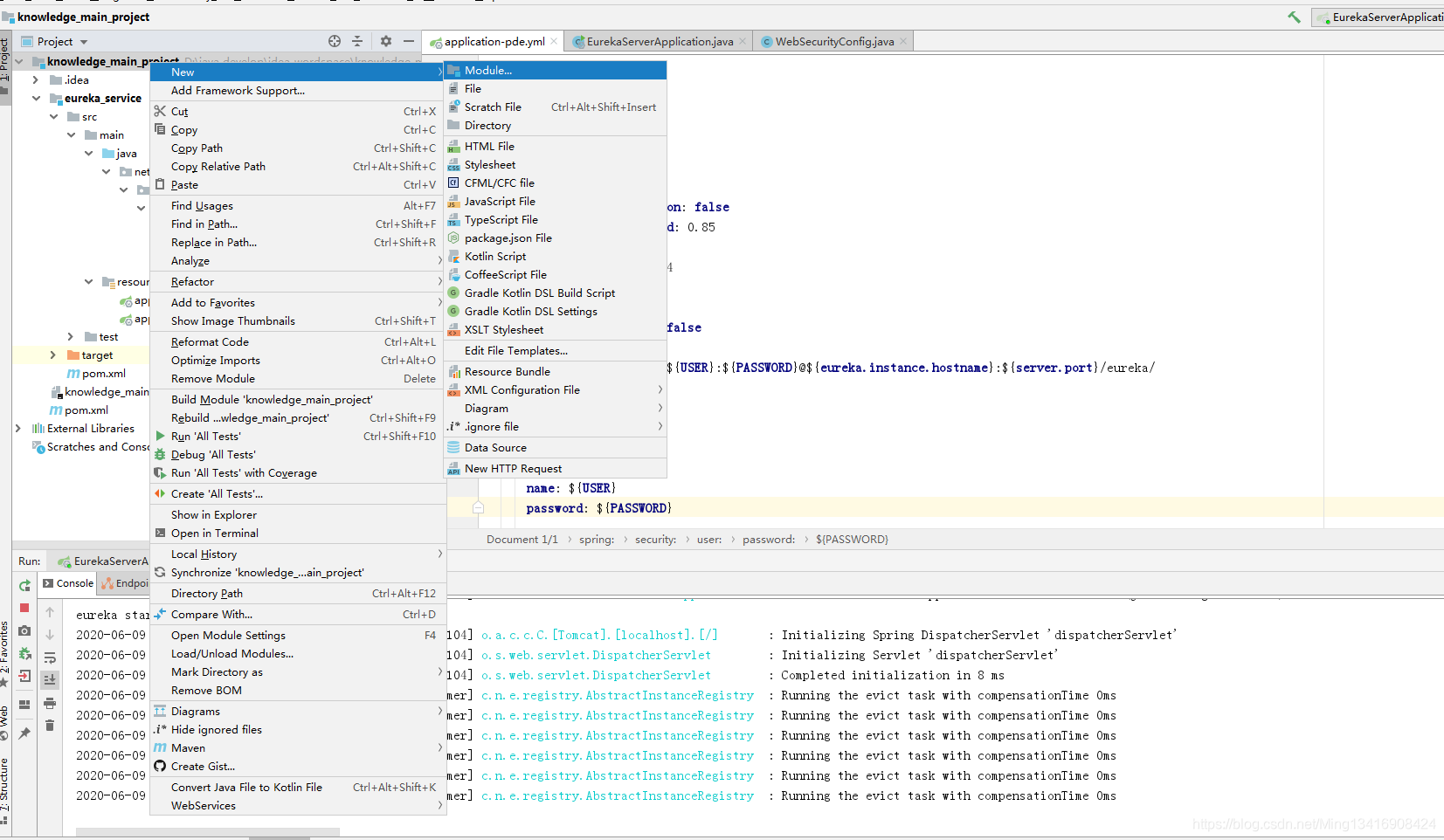This screenshot has width=1444, height=840.
Task: Expand Local History submenu
Action: (297, 554)
